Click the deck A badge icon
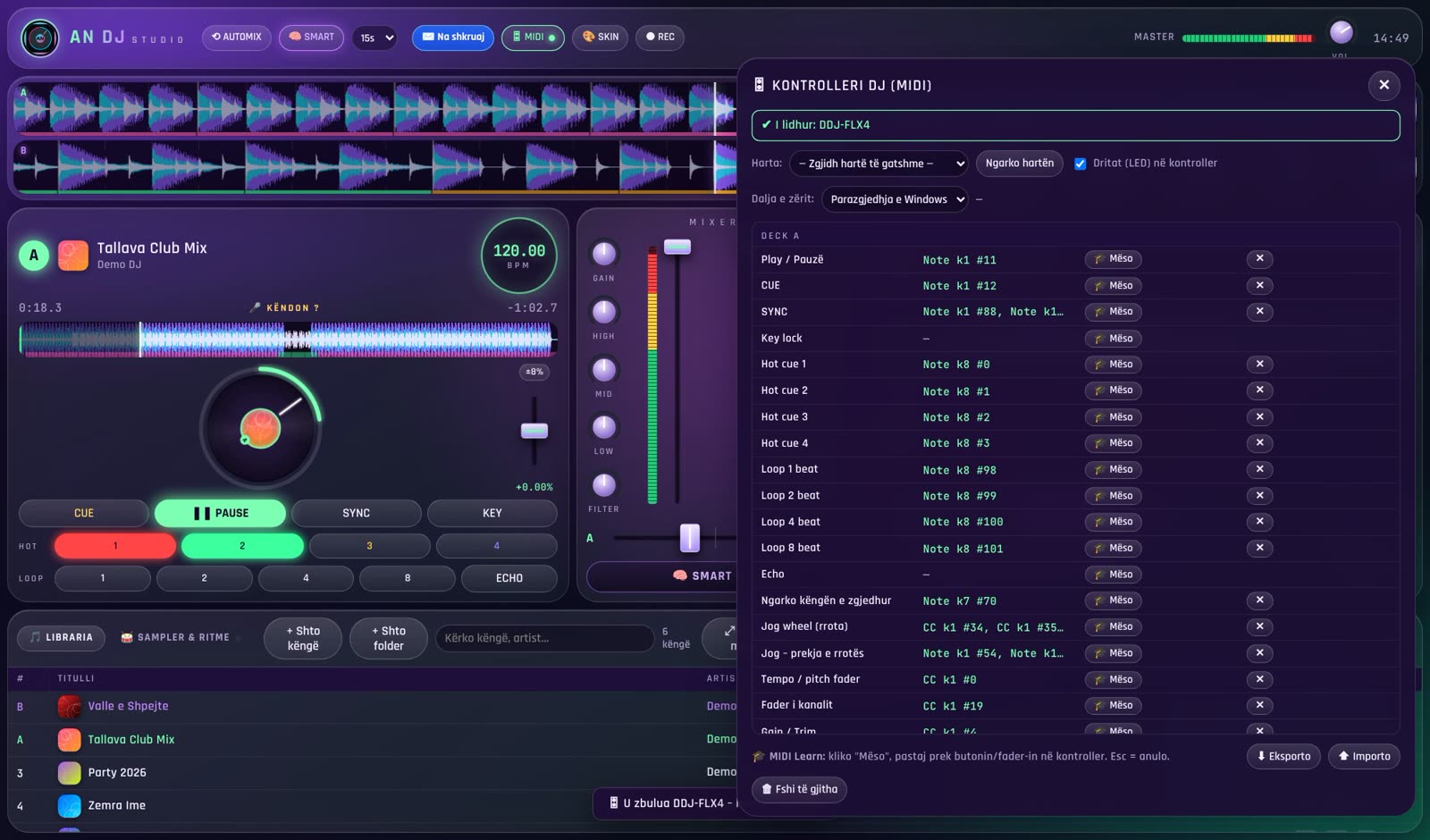 [x=34, y=256]
